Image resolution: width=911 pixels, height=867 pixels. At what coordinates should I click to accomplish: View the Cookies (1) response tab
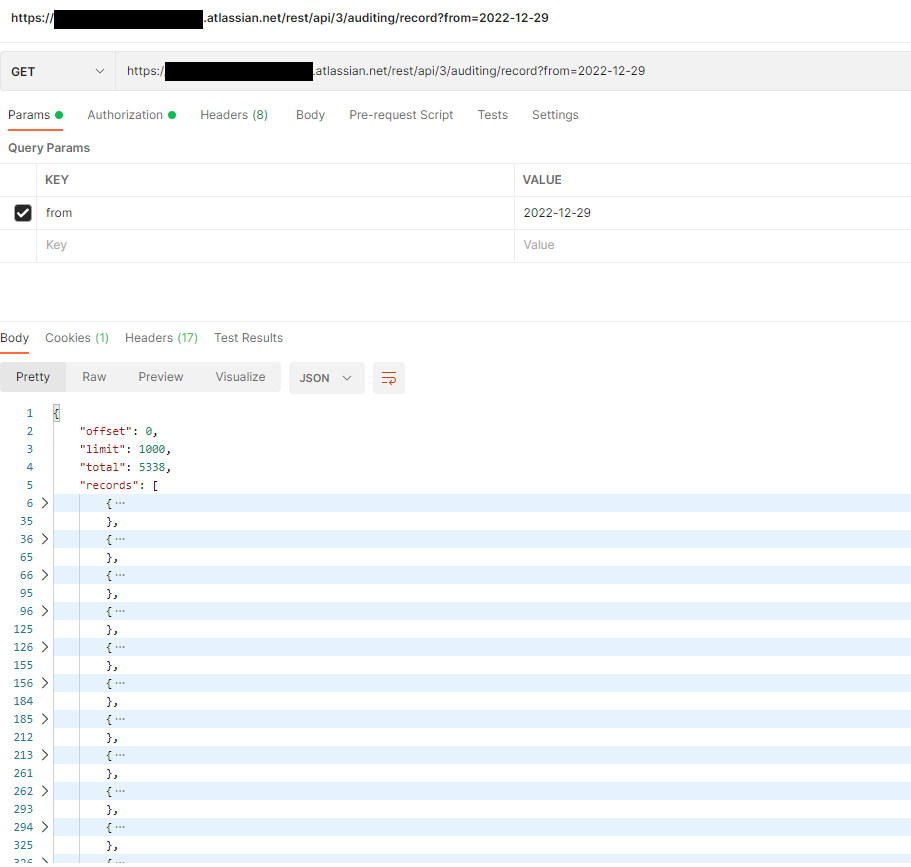76,338
